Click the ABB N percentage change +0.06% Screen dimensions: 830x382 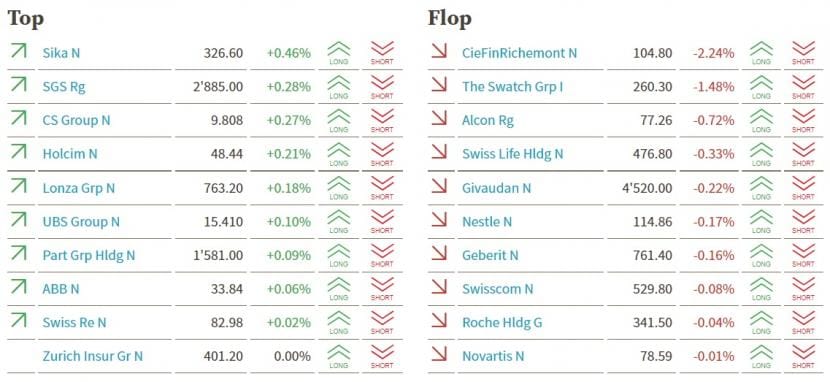(288, 289)
